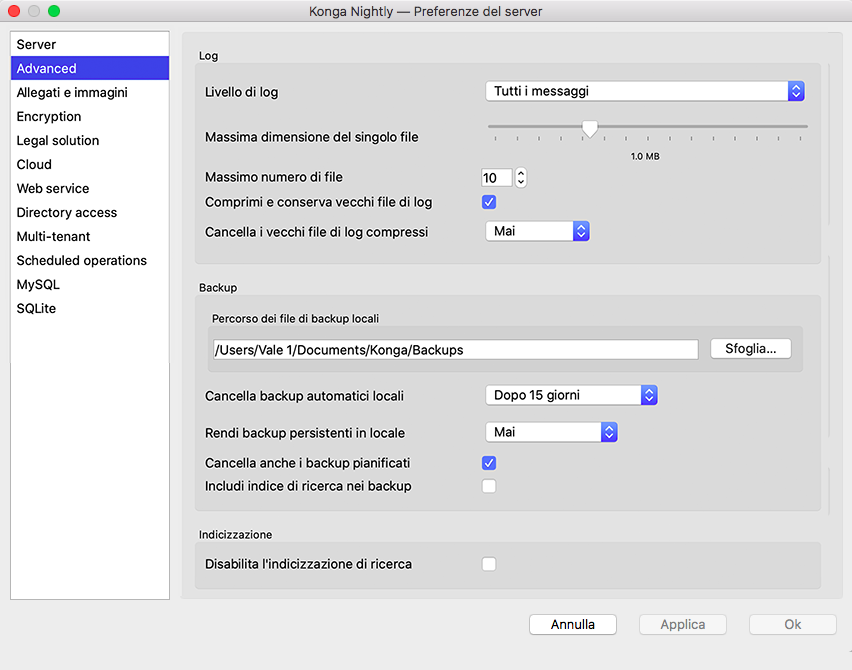Click the Massimo numero di file field
The width and height of the screenshot is (852, 670).
[x=497, y=178]
